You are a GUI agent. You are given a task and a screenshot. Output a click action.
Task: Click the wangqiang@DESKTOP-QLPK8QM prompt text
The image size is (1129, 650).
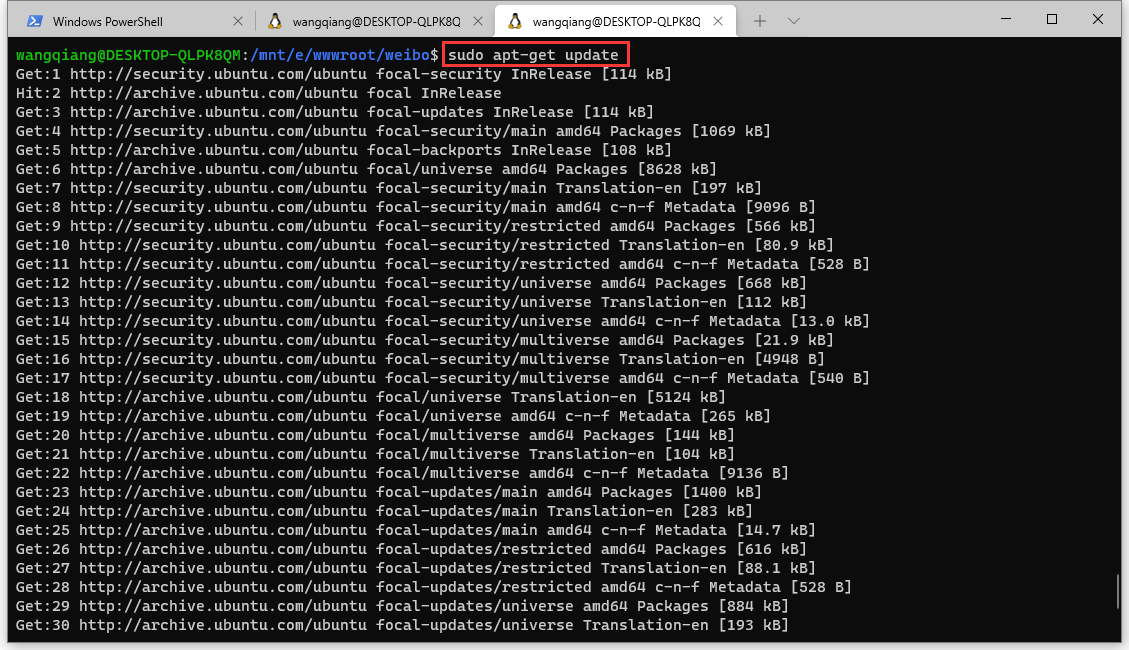click(x=128, y=55)
